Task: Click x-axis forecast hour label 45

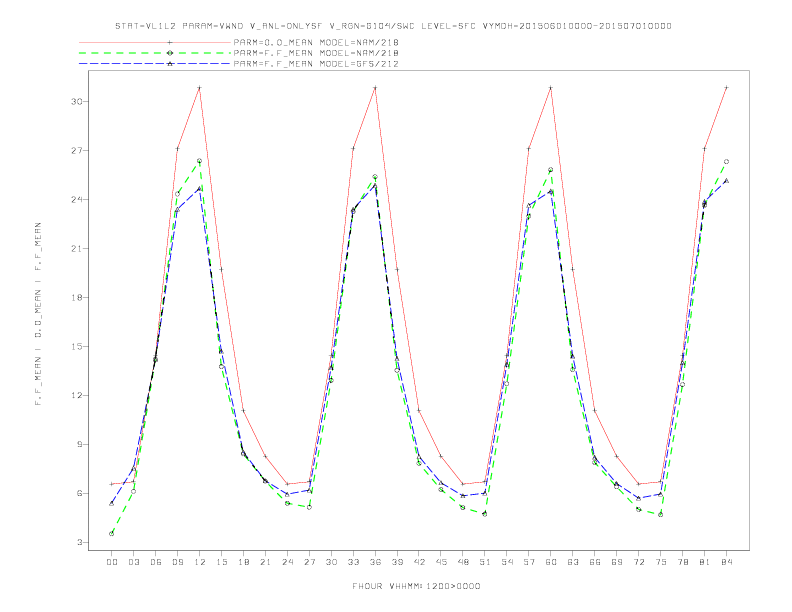Action: point(441,562)
